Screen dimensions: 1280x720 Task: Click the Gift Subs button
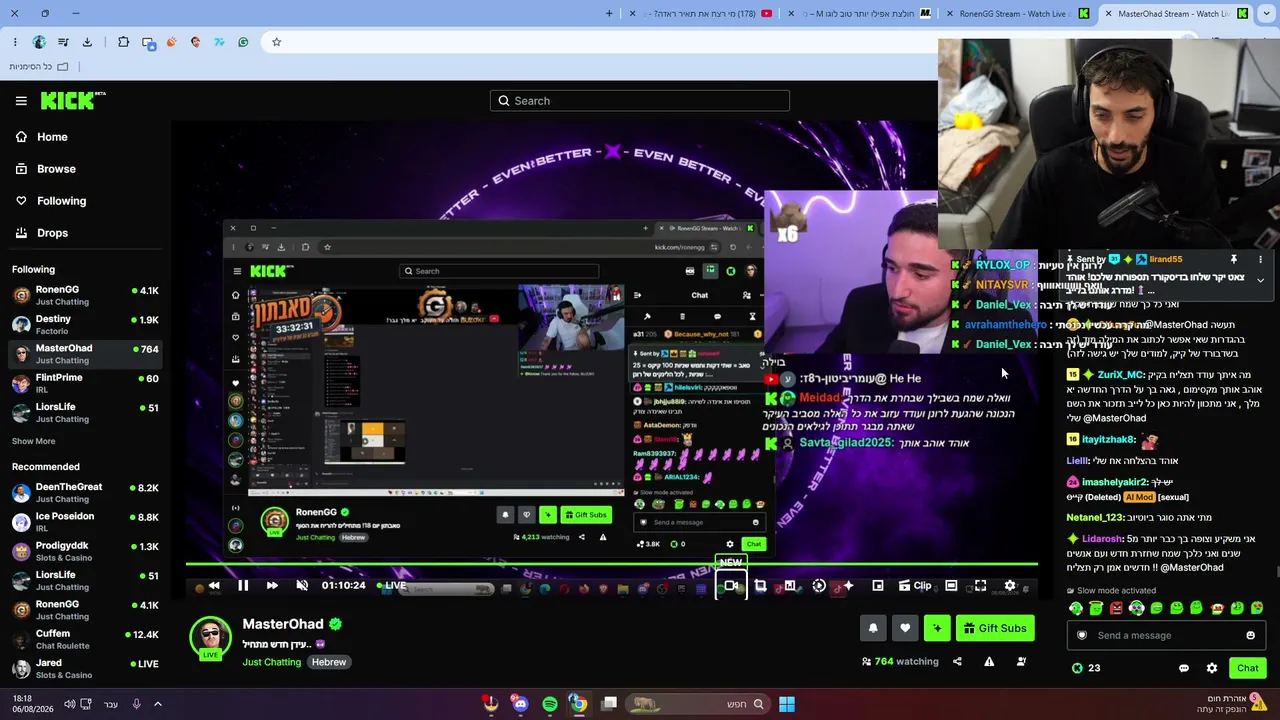point(994,628)
